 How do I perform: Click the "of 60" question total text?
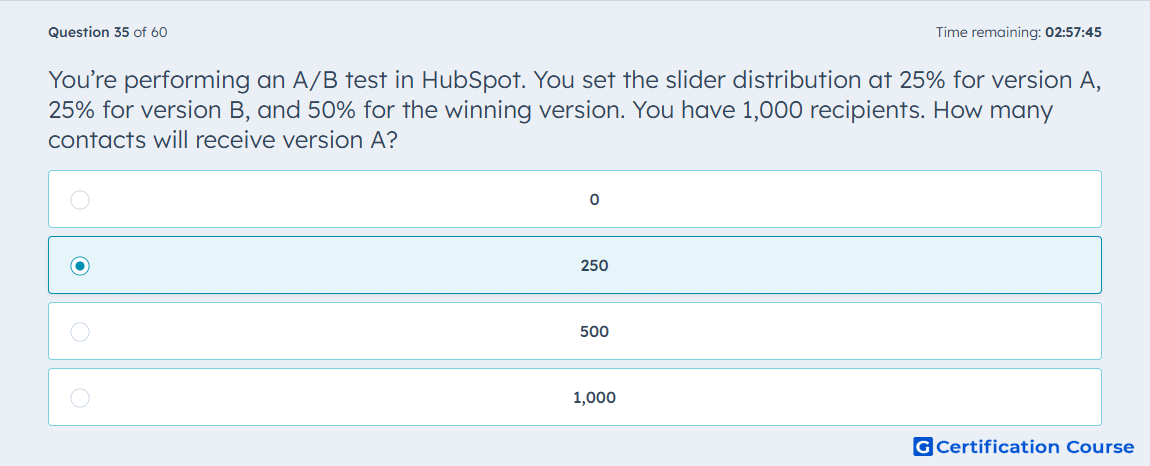pyautogui.click(x=150, y=32)
